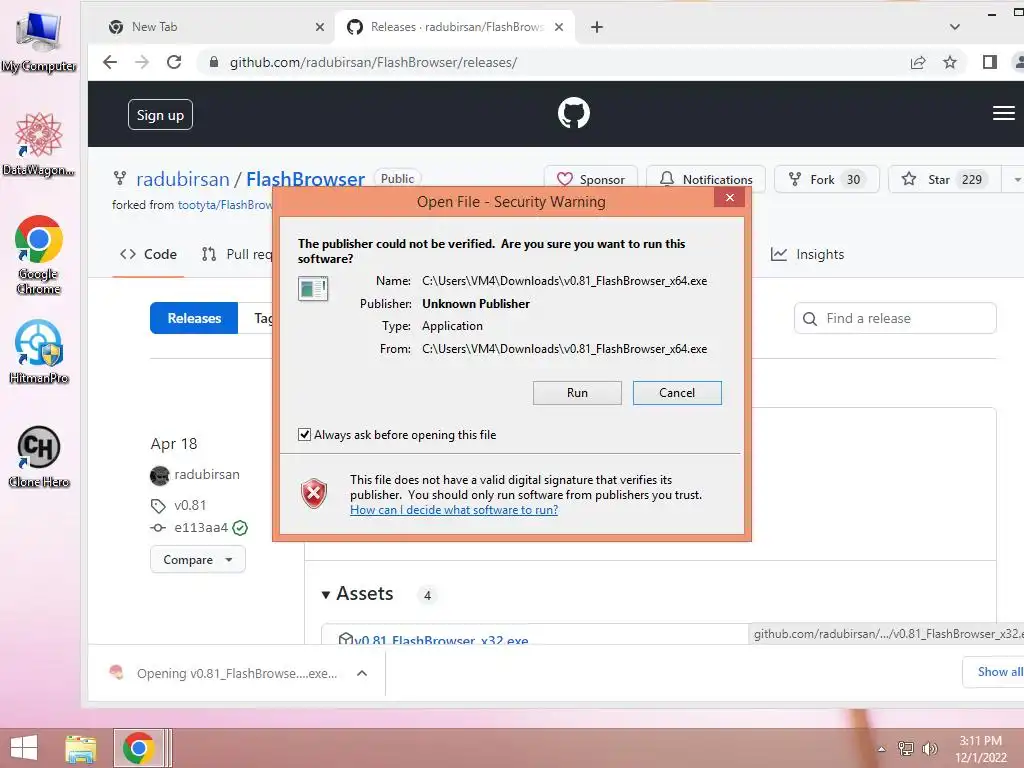Screen dimensions: 1024x768
Task: Toggle the Chrome side panel icon
Action: coord(989,62)
